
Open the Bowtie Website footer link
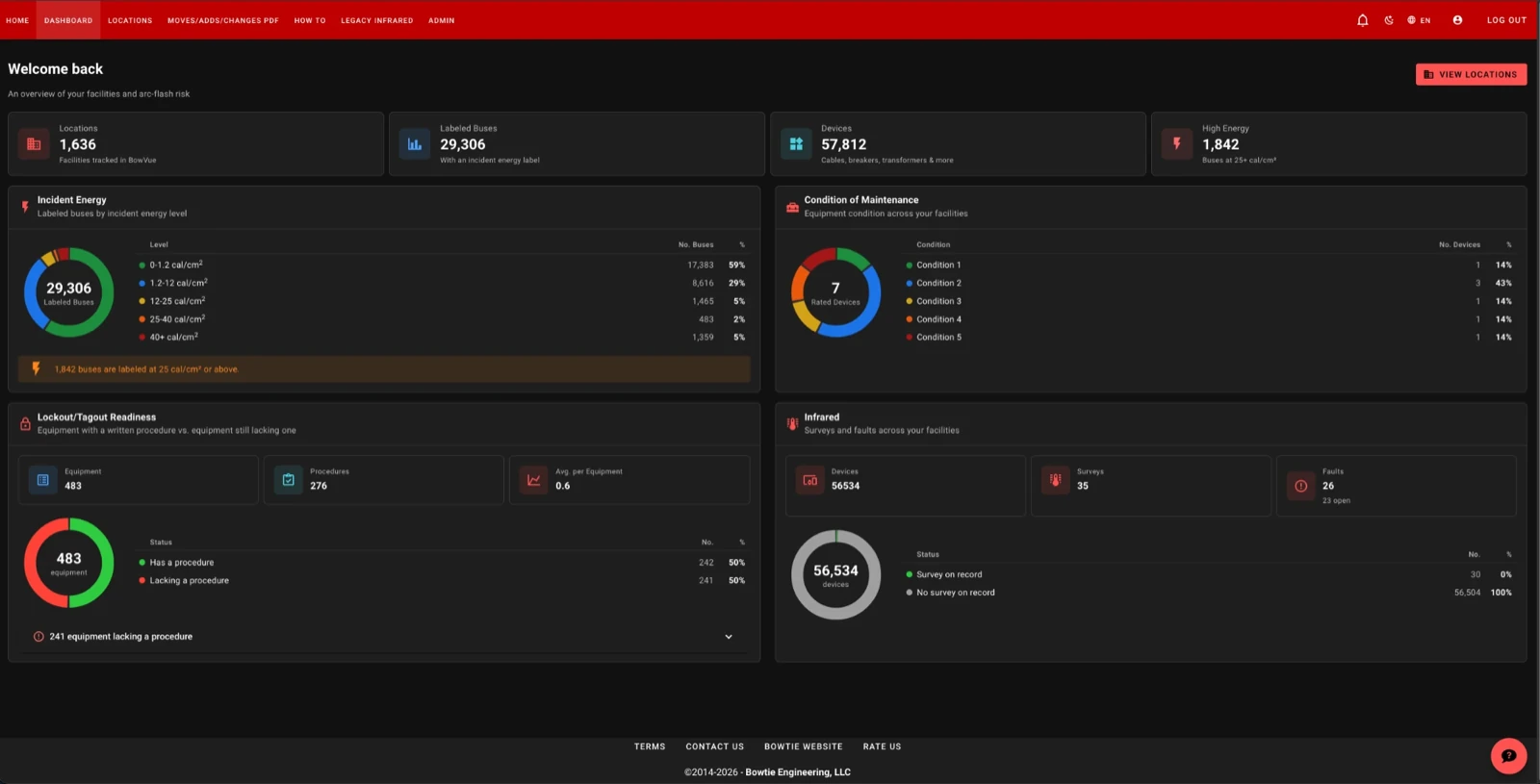[x=804, y=746]
